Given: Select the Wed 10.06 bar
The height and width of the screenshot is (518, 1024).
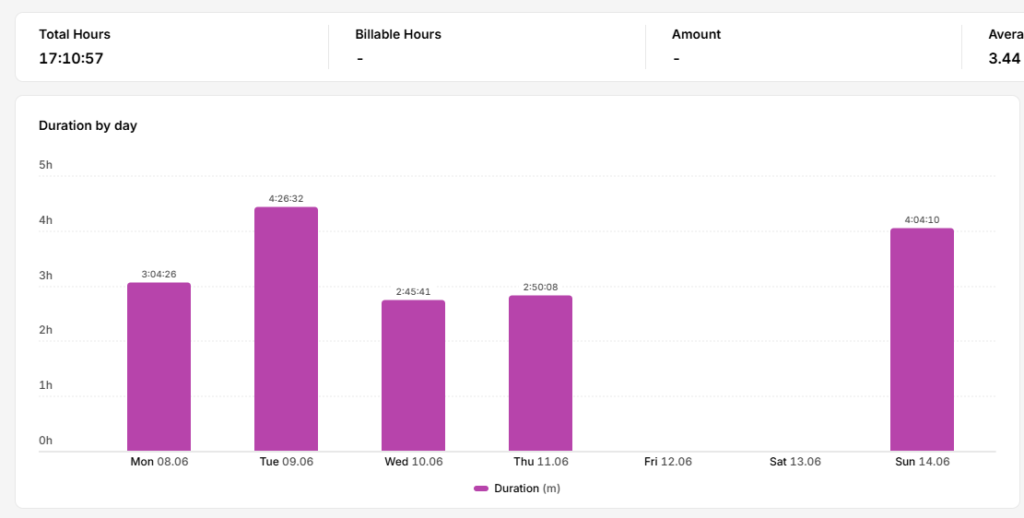Looking at the screenshot, I should [x=413, y=375].
